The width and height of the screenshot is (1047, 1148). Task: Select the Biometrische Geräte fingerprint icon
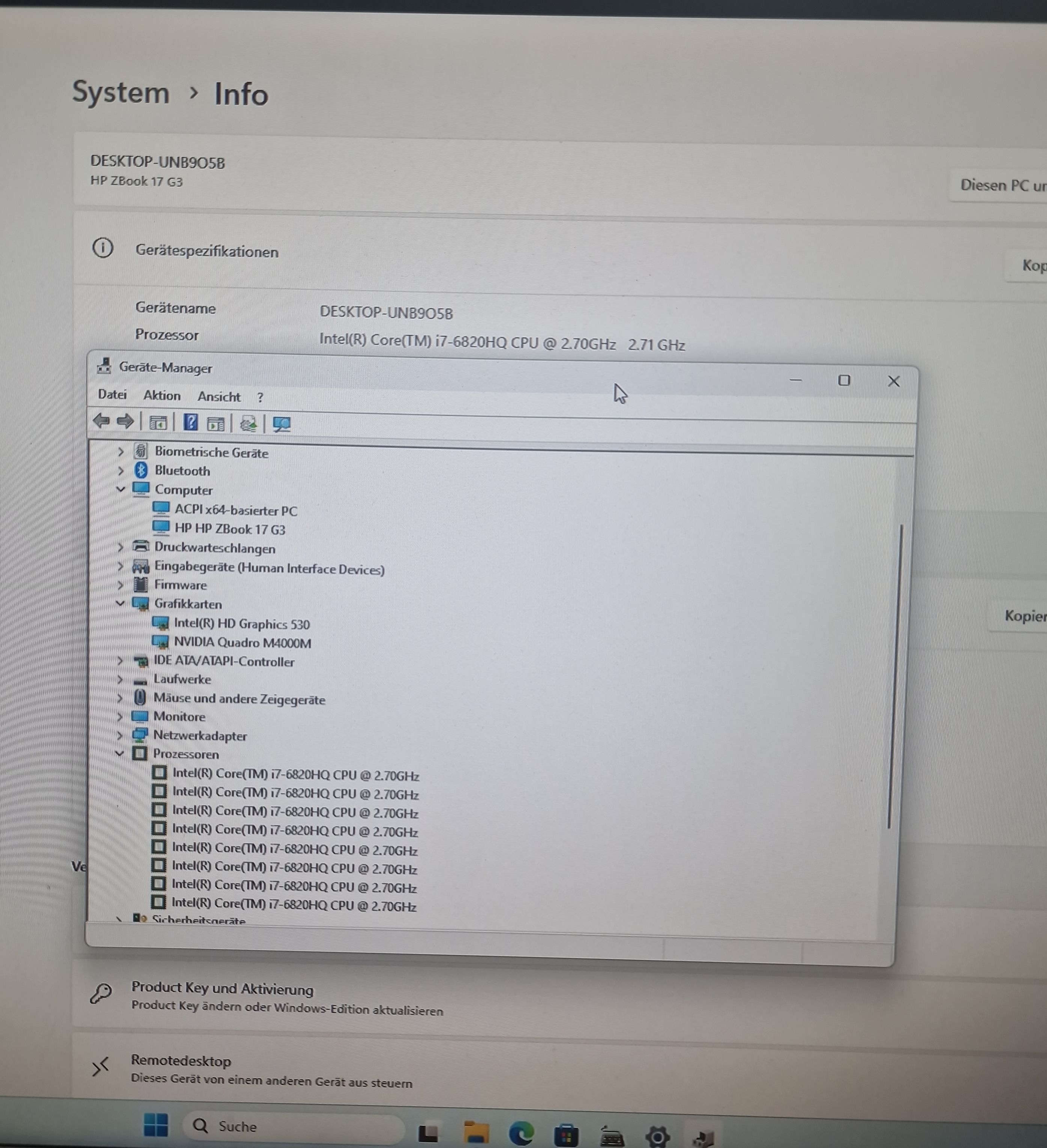[141, 451]
